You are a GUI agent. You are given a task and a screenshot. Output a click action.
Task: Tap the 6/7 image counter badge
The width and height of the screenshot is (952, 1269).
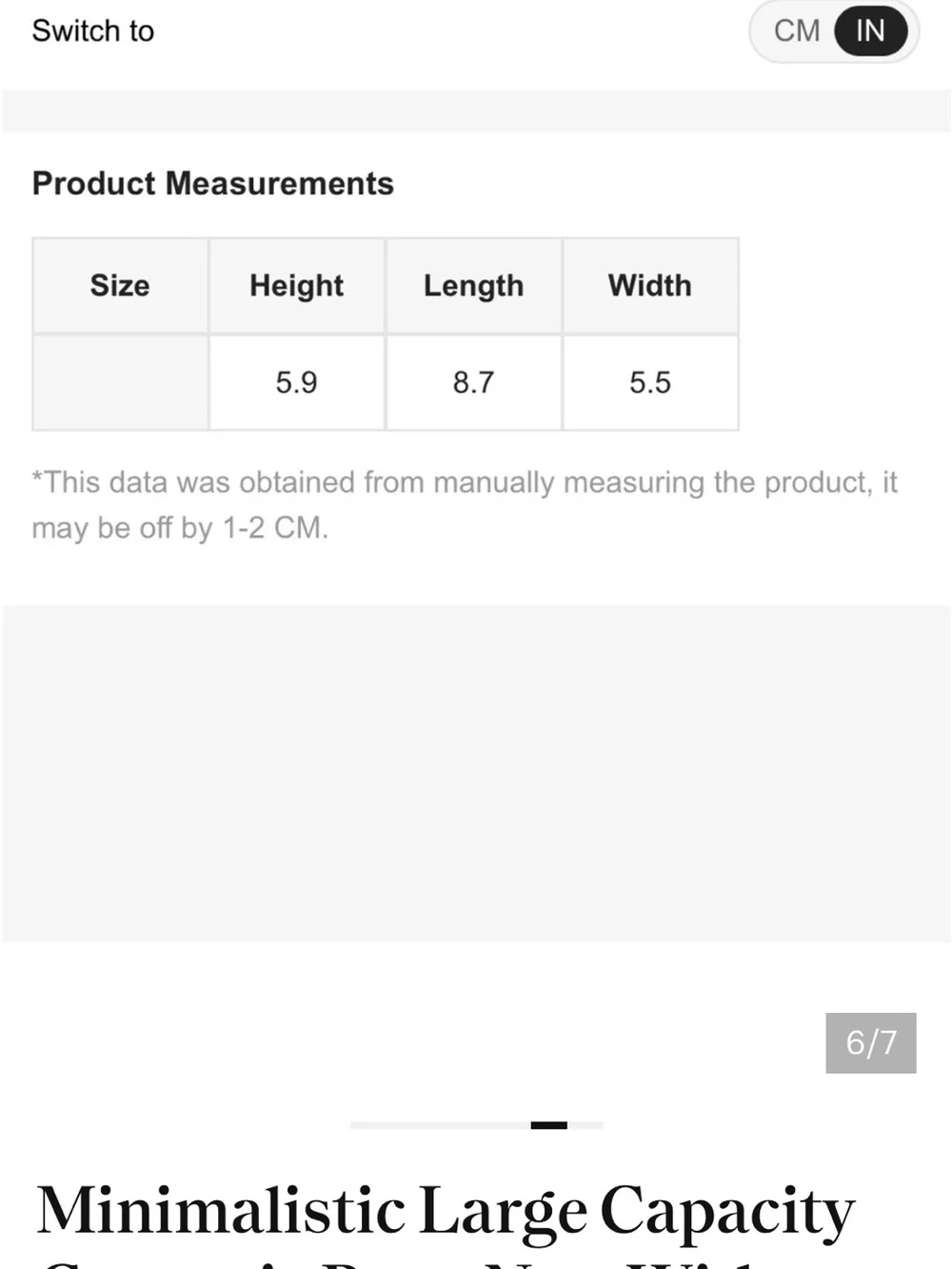coord(871,1042)
